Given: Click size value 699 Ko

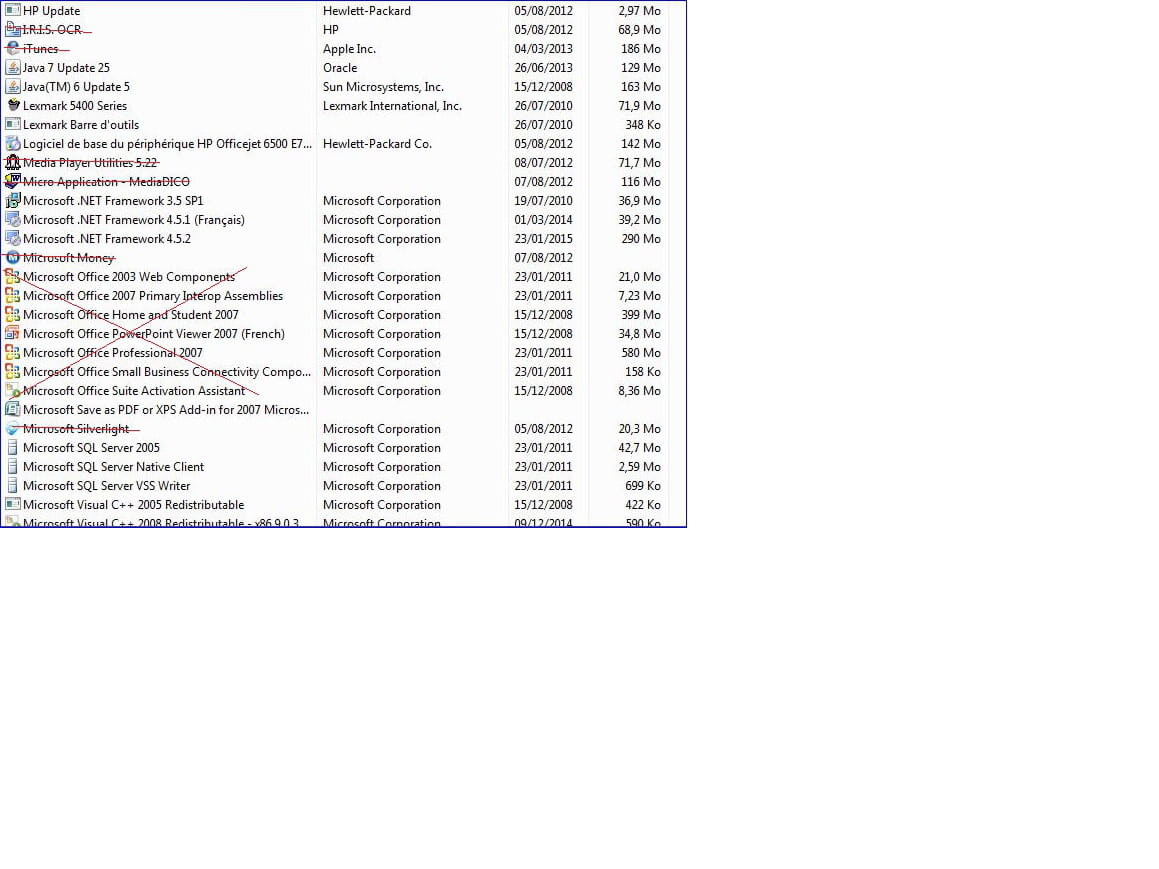Looking at the screenshot, I should (x=643, y=485).
